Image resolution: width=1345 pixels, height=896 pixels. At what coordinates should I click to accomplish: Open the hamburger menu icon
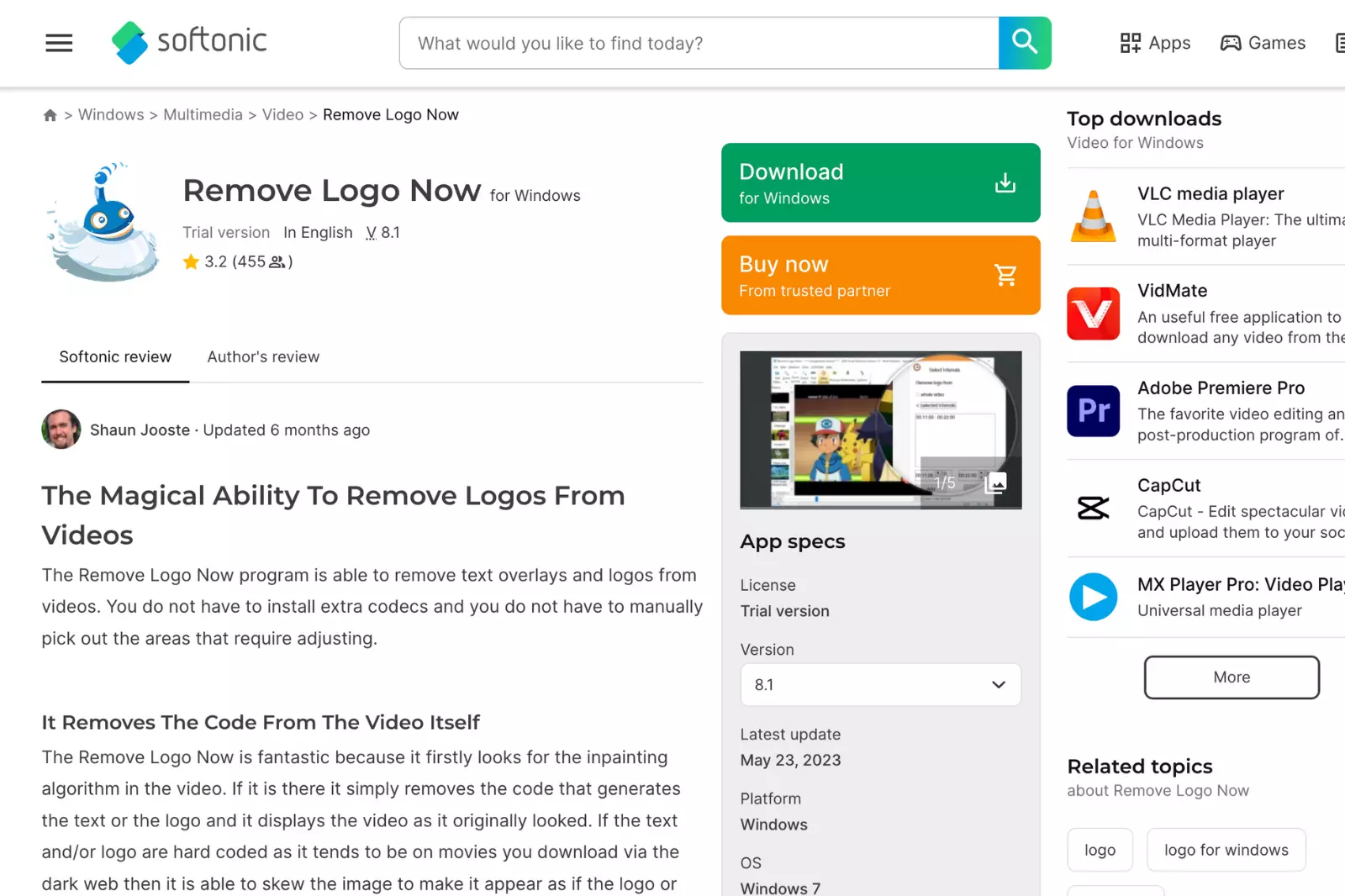pos(59,43)
